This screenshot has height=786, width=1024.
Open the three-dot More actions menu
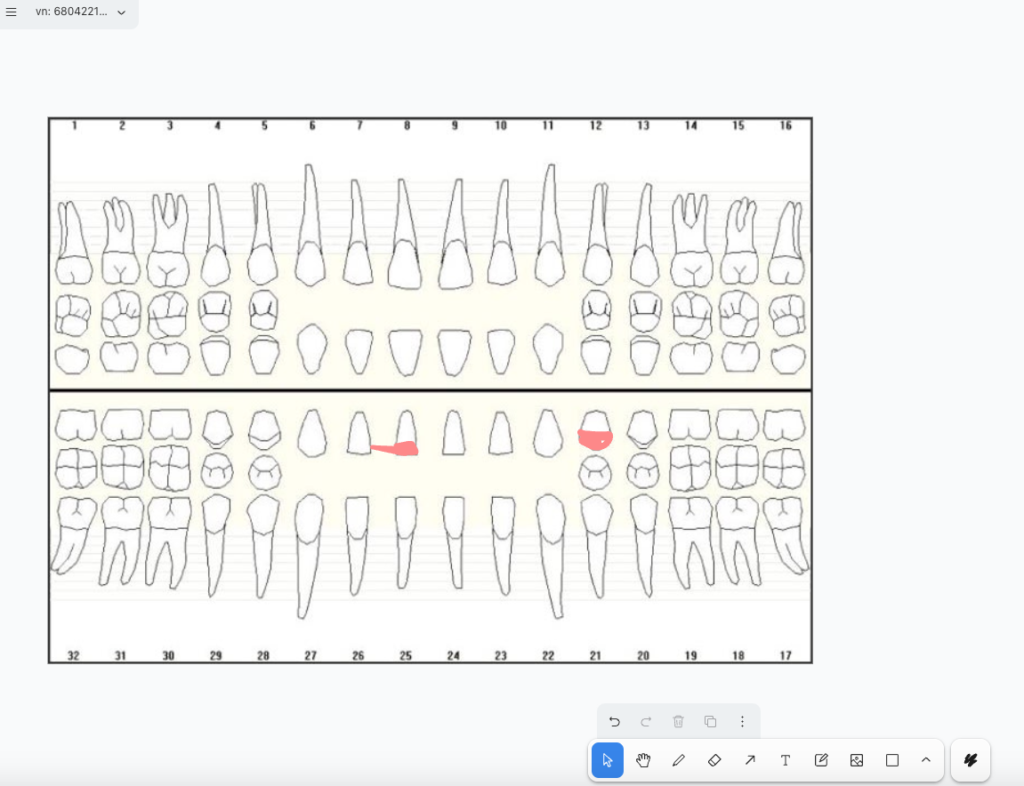742,722
